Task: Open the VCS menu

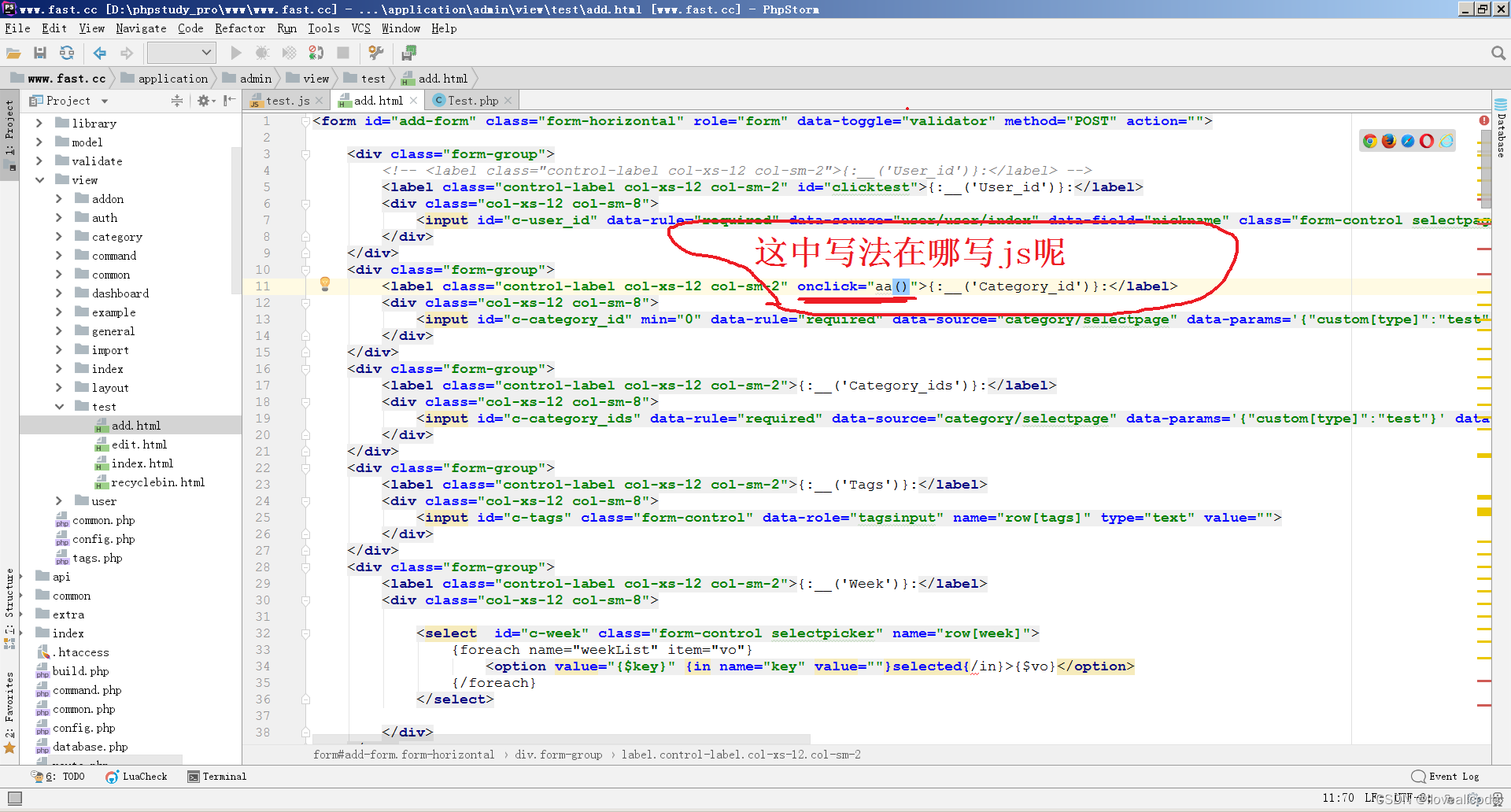Action: [x=360, y=28]
